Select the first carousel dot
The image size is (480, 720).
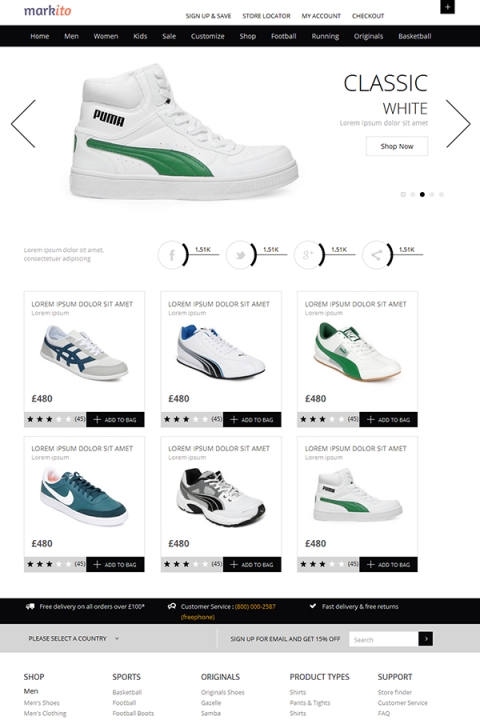click(x=403, y=195)
